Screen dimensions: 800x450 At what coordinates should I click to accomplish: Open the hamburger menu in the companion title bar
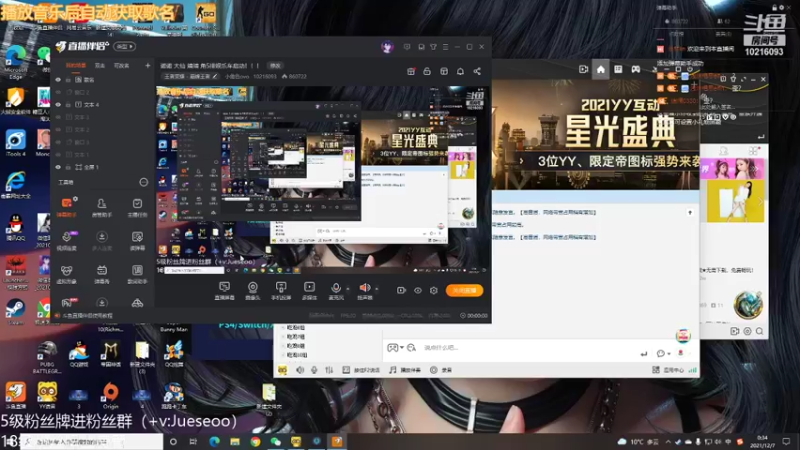[x=445, y=47]
